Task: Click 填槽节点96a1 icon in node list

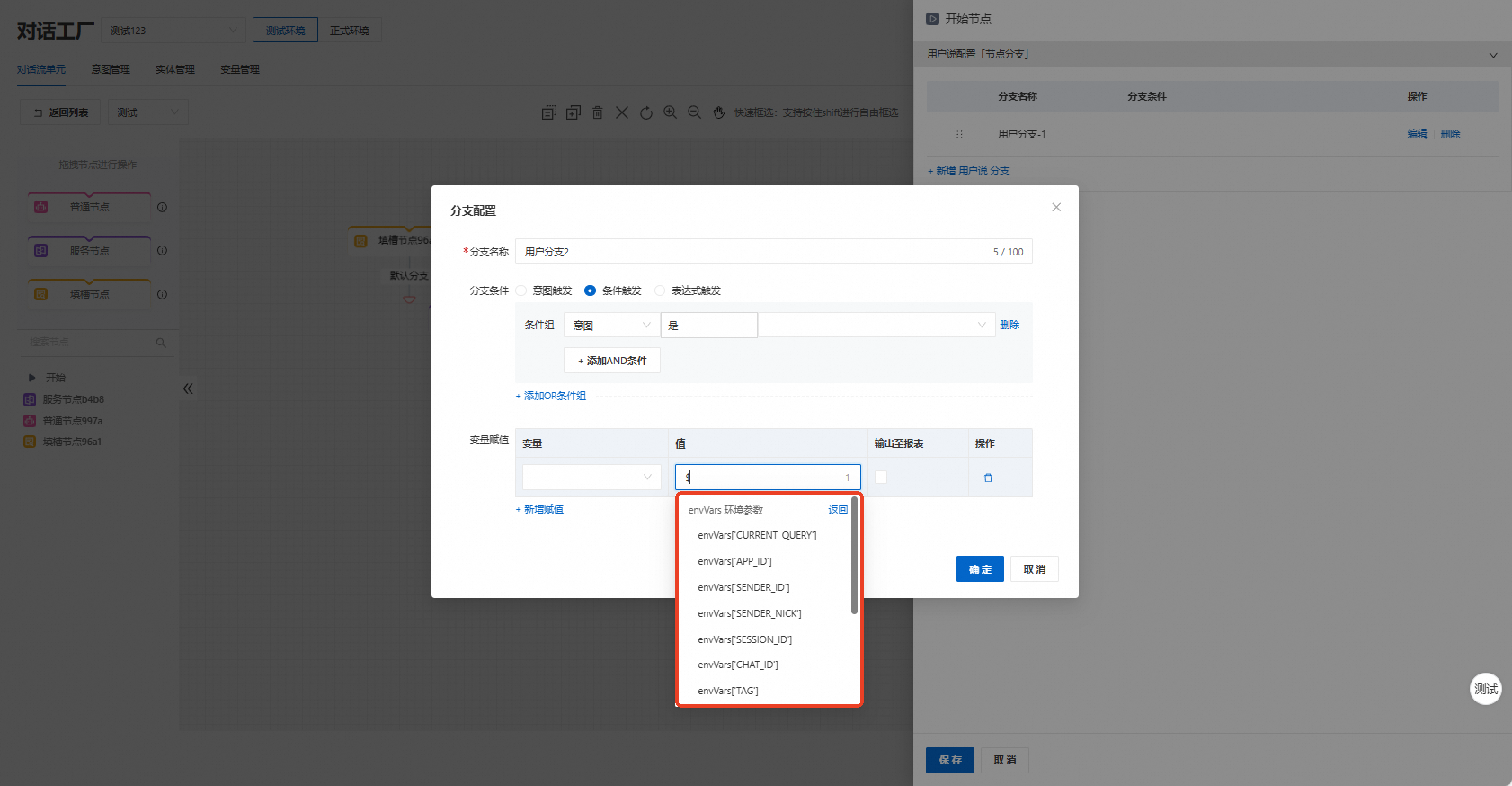Action: point(30,442)
